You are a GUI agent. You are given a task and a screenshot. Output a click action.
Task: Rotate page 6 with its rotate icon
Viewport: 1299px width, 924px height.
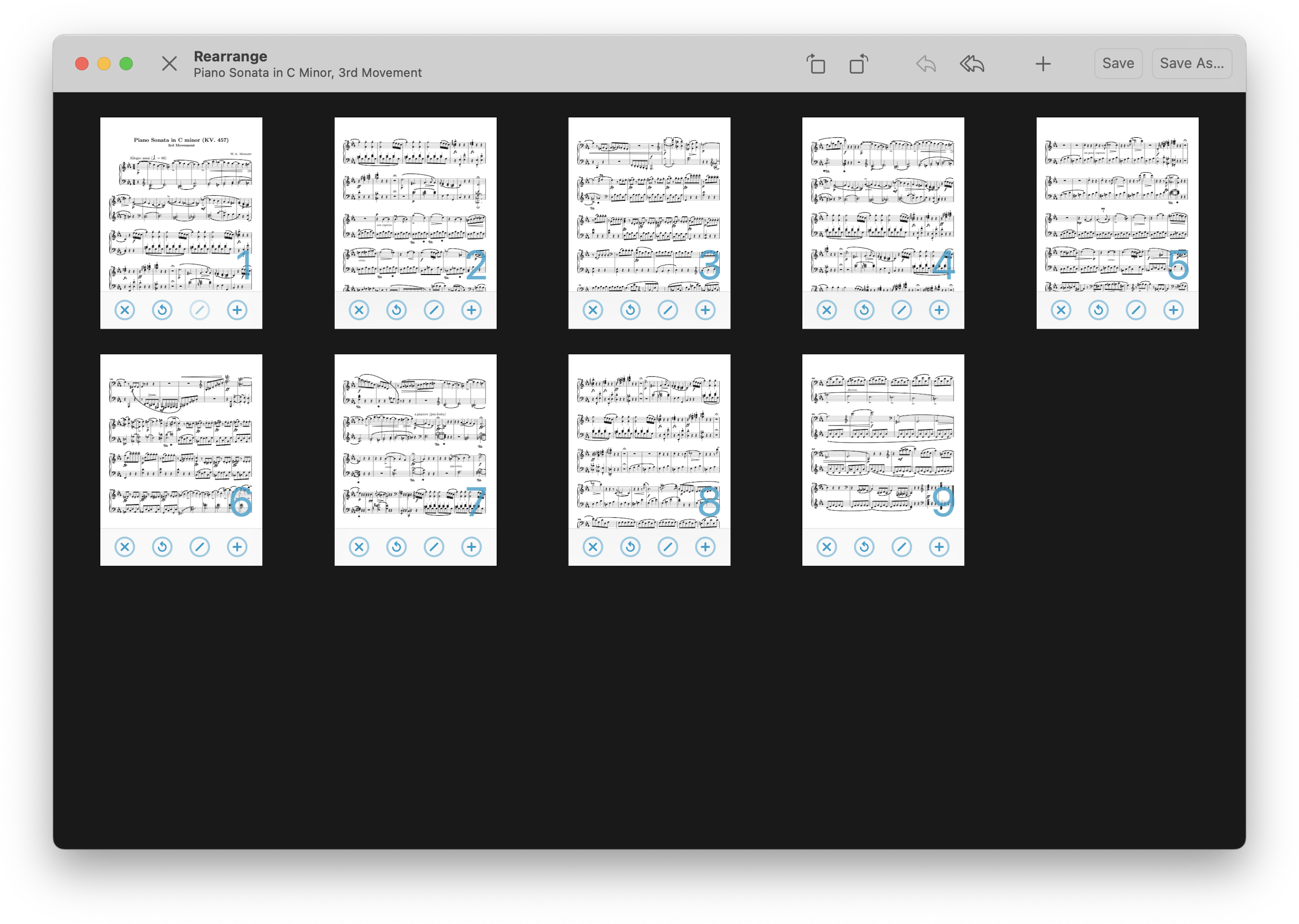click(x=162, y=547)
